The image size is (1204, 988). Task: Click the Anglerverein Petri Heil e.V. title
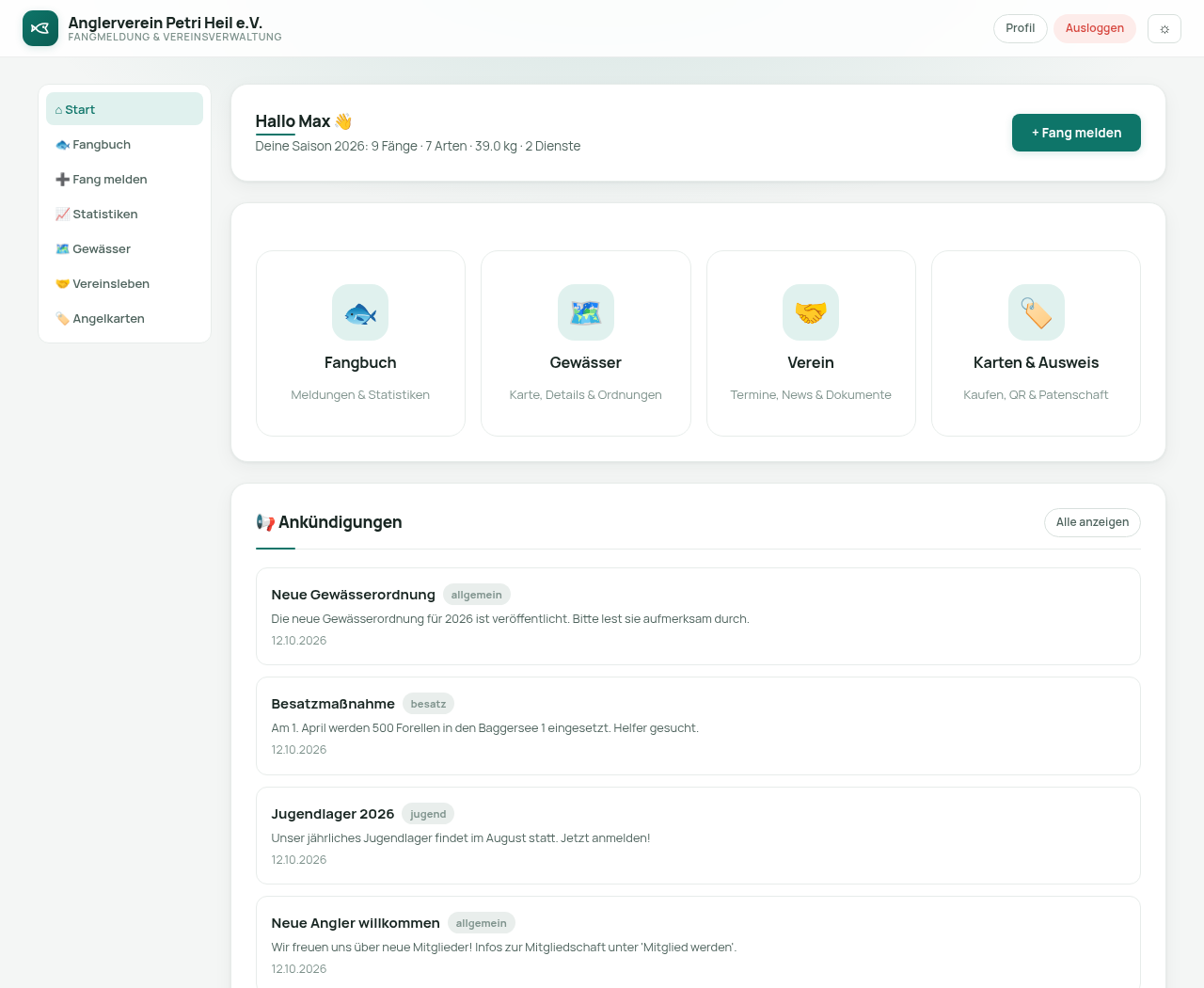(166, 23)
